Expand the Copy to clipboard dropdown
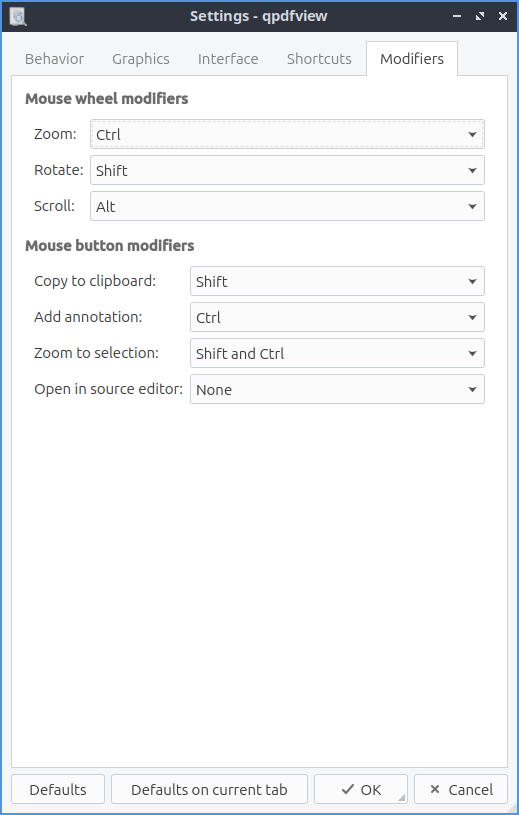The height and width of the screenshot is (815, 519). click(x=337, y=281)
